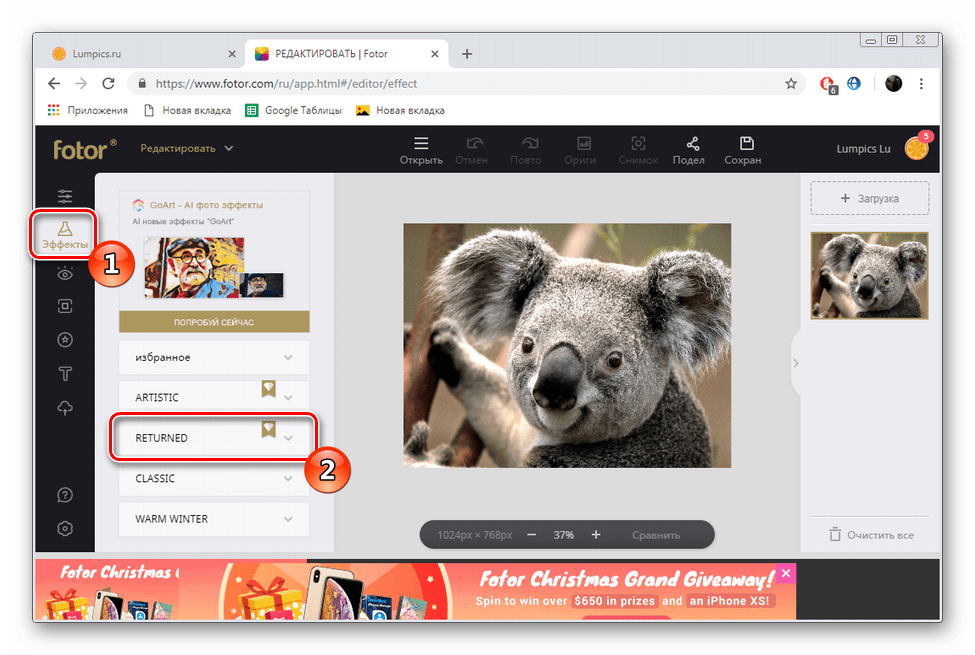Open the first Новая вкладка bookmark
The image size is (975, 655).
(x=187, y=110)
